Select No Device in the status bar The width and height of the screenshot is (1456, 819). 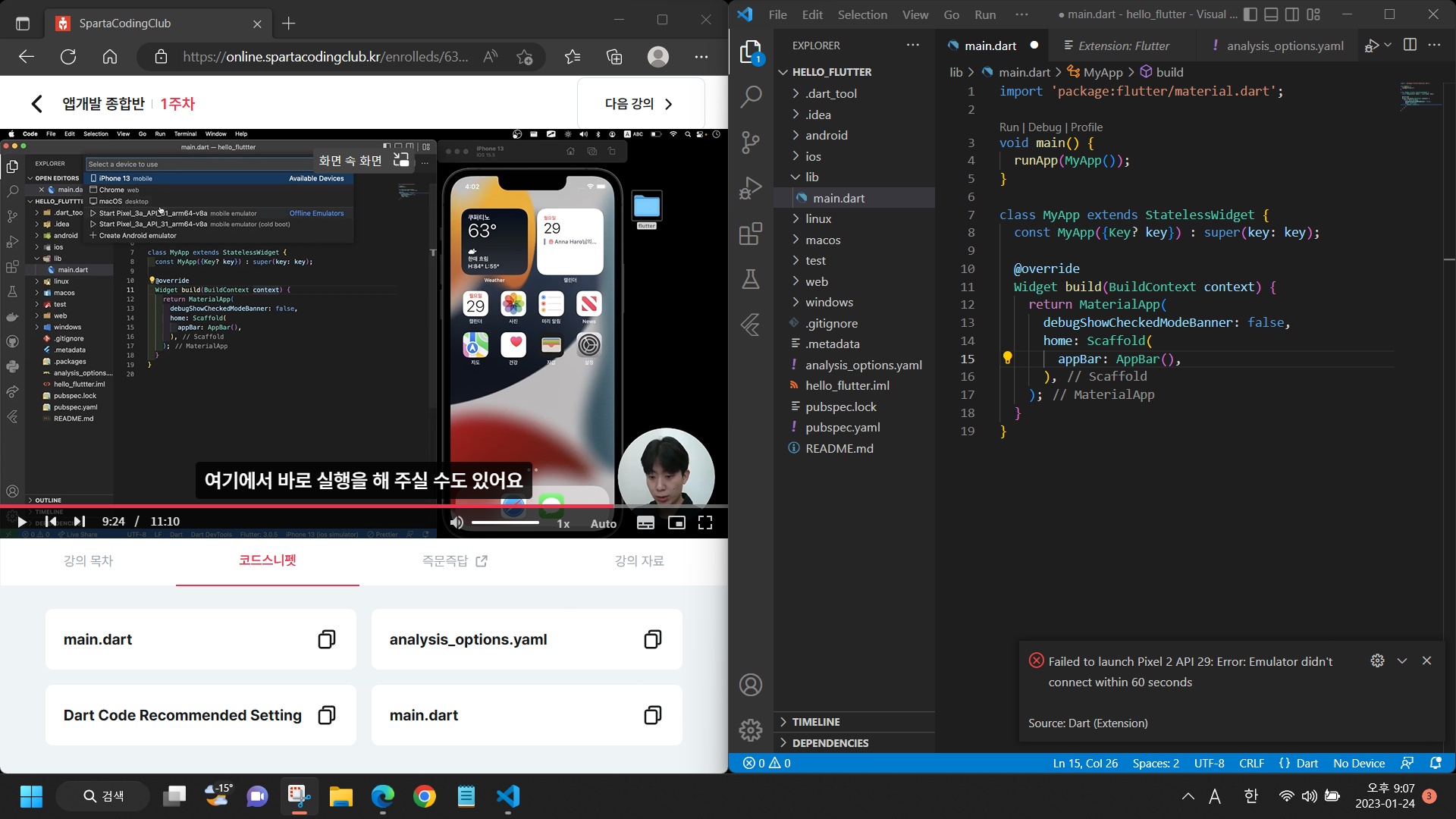click(1359, 763)
